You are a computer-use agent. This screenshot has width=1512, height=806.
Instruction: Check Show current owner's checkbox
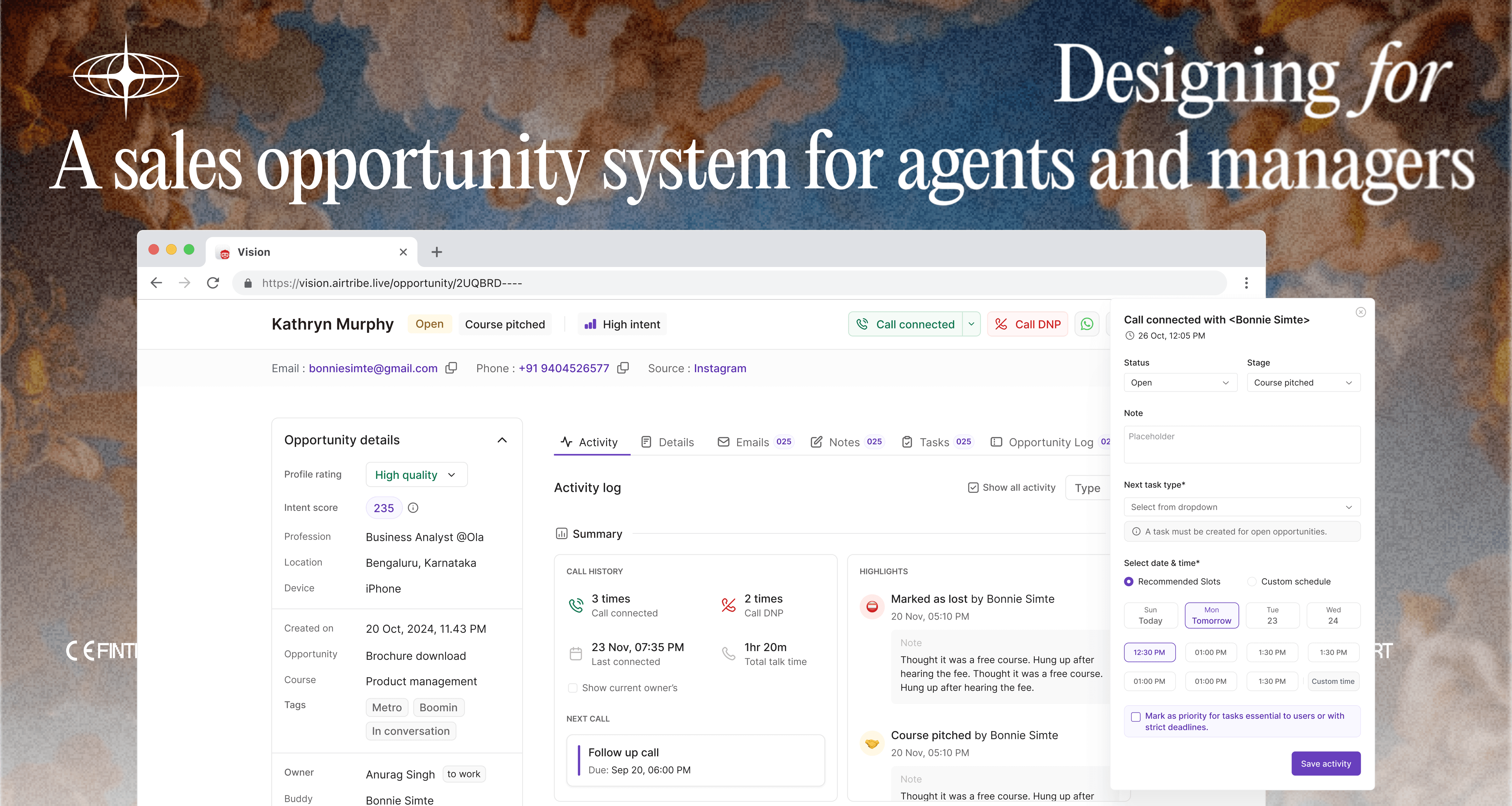click(x=572, y=688)
